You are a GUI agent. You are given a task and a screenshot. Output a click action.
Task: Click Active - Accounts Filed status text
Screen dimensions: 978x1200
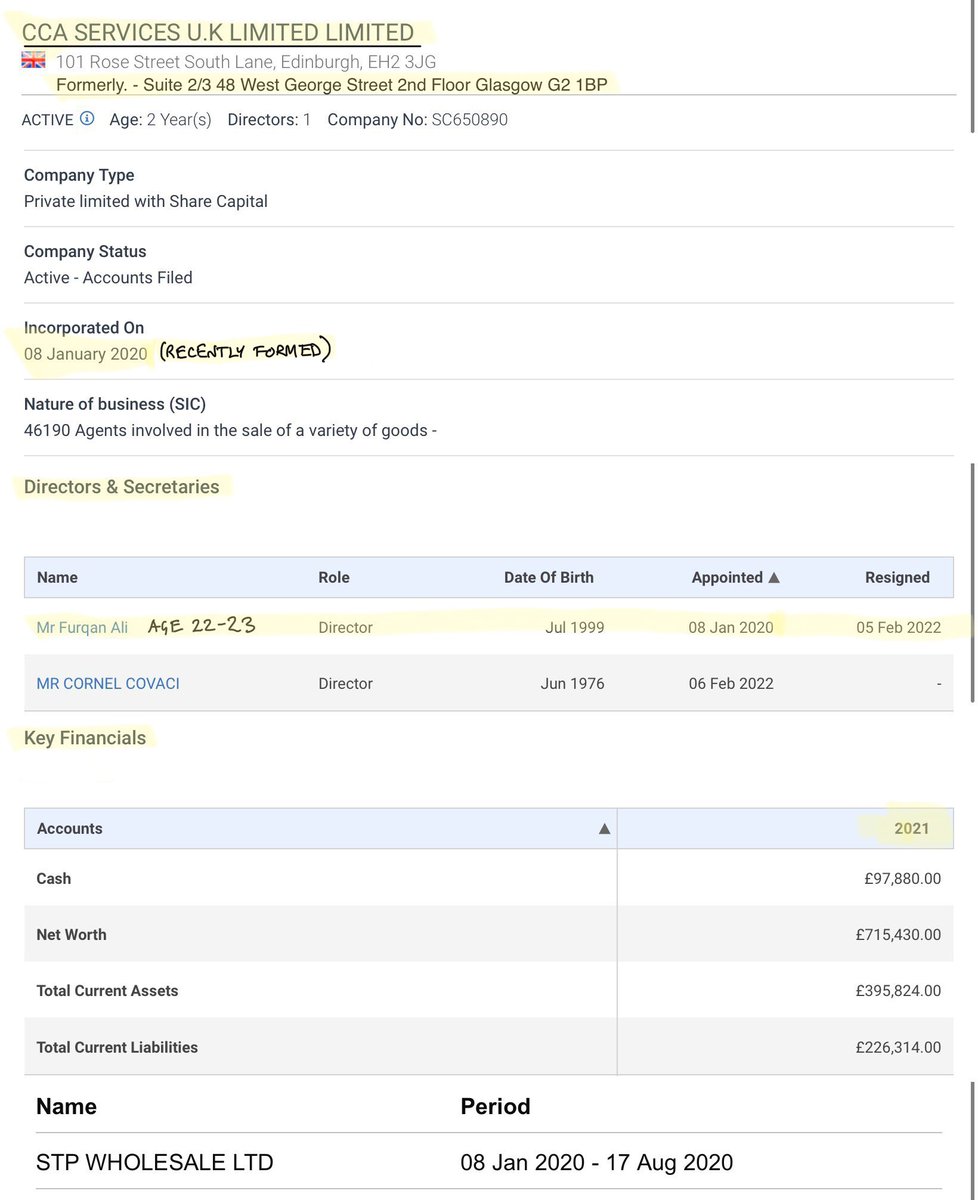[x=108, y=278]
